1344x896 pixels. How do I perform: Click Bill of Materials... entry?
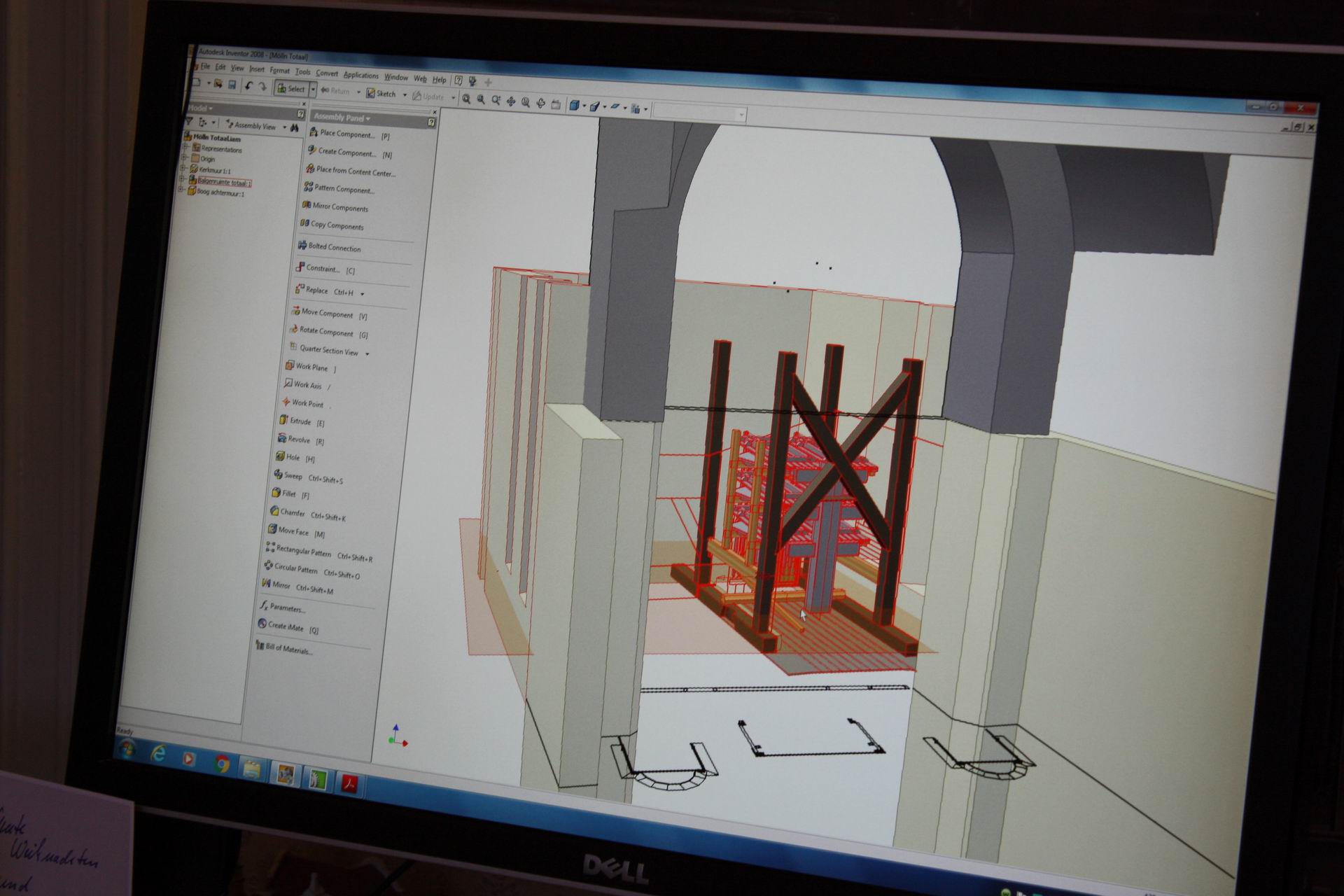pyautogui.click(x=288, y=650)
